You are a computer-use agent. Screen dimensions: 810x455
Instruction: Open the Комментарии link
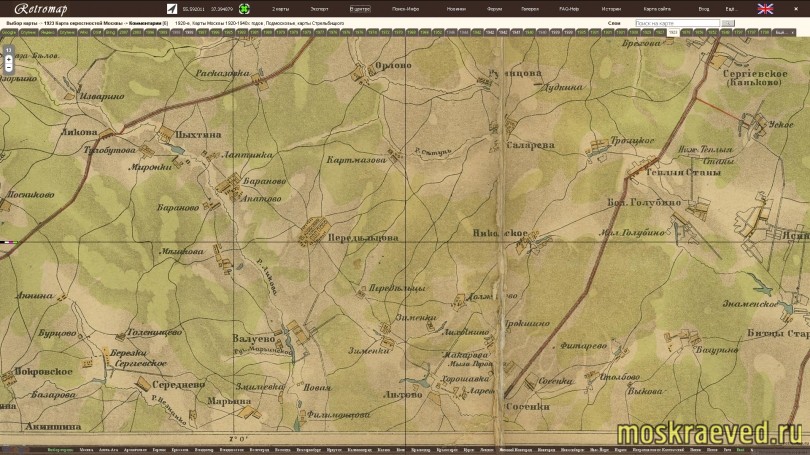[x=145, y=23]
